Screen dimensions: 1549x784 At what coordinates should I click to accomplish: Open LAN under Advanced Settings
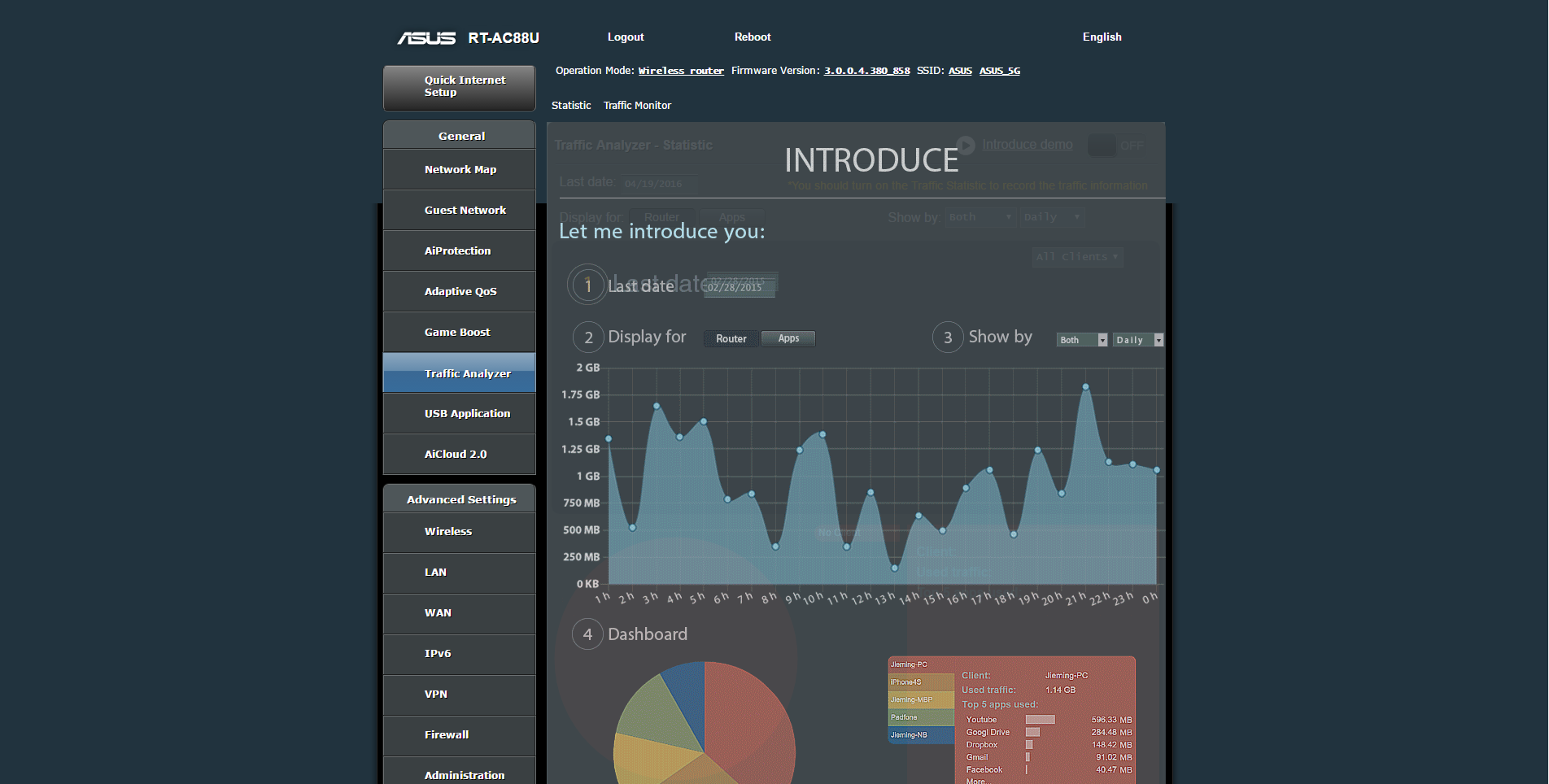[460, 573]
